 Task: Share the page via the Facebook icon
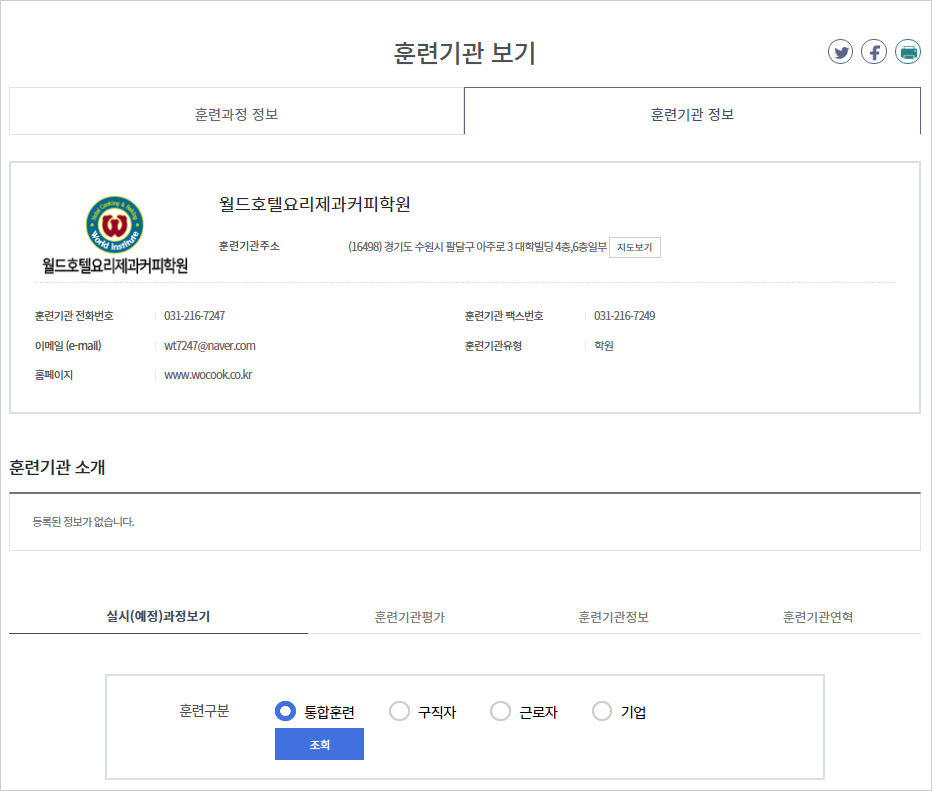click(874, 52)
